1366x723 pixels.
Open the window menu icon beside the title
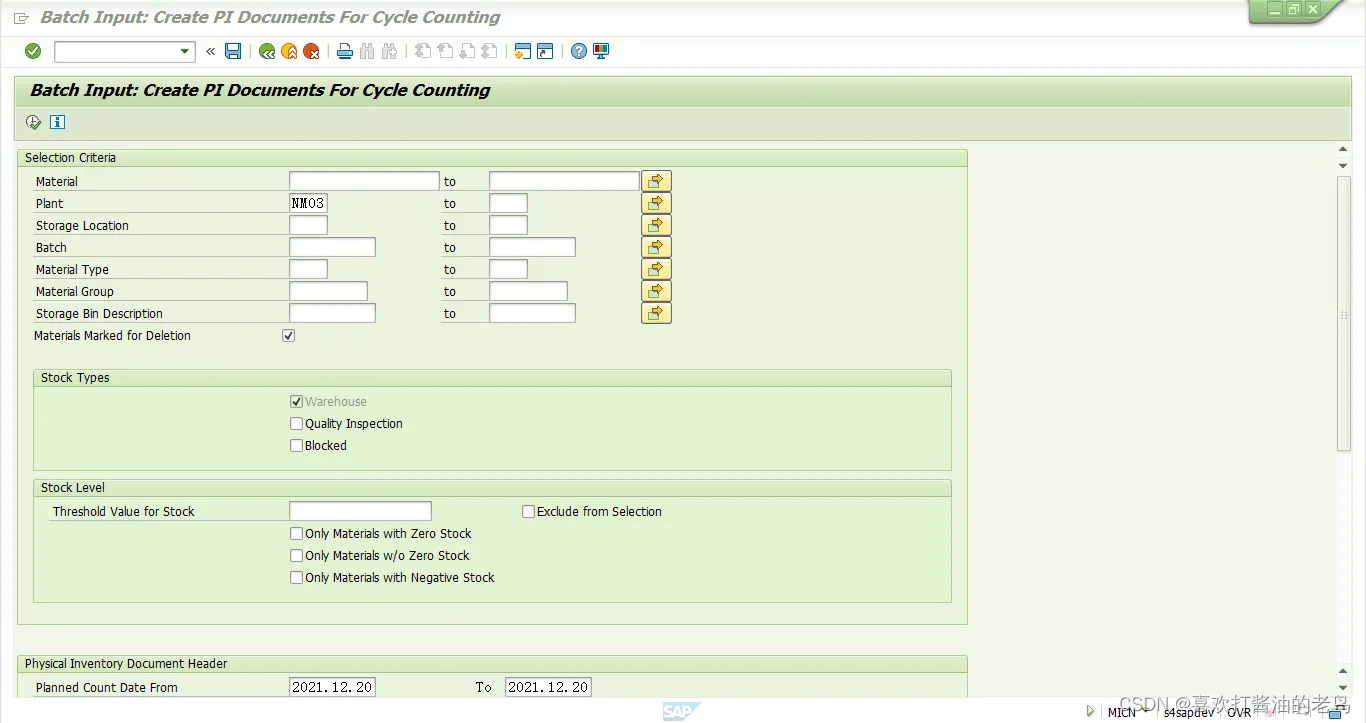point(21,18)
